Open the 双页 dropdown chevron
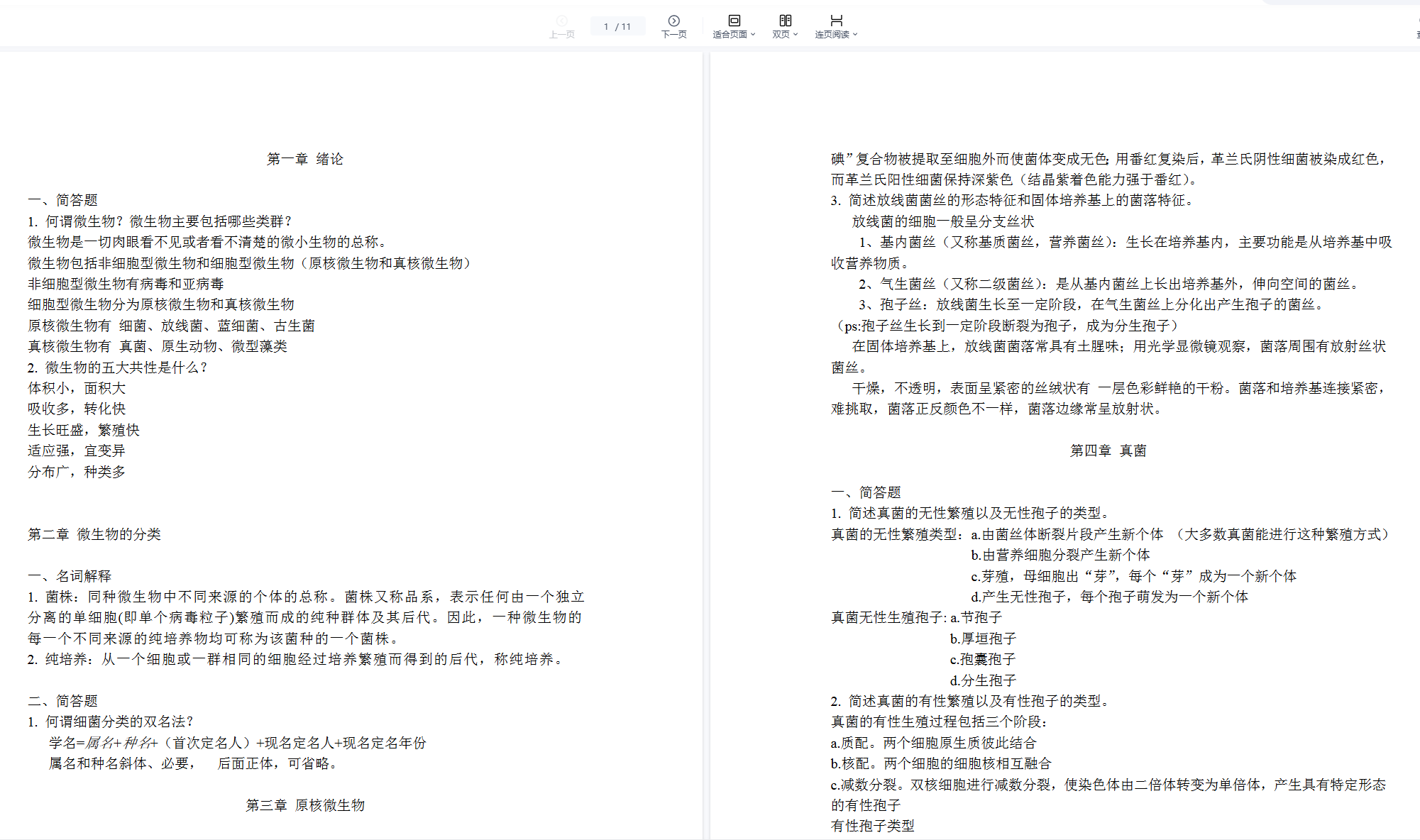1420x840 pixels. pos(796,35)
